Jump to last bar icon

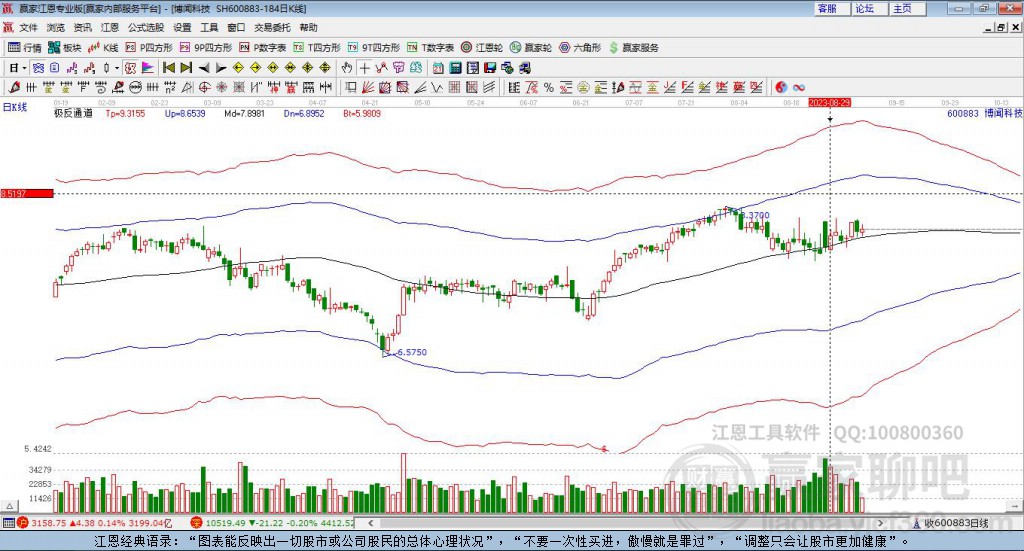tap(186, 68)
